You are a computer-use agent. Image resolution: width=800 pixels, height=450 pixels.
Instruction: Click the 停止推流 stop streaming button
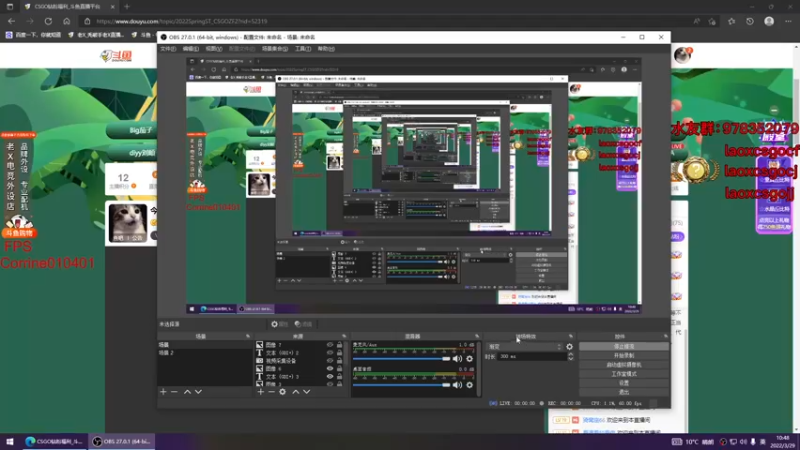pyautogui.click(x=623, y=346)
